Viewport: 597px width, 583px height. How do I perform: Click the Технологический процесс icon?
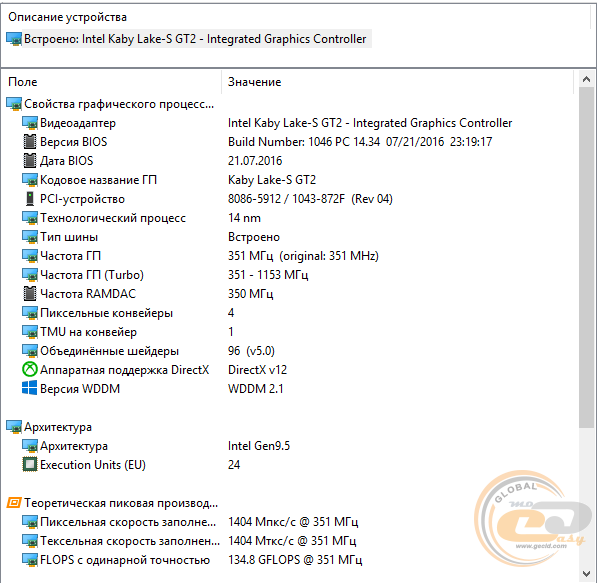30,218
